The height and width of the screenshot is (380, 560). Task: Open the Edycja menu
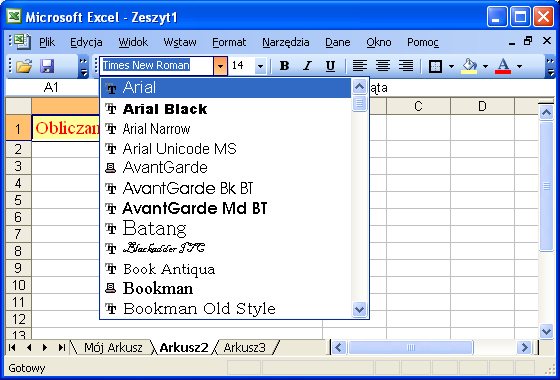tap(86, 42)
